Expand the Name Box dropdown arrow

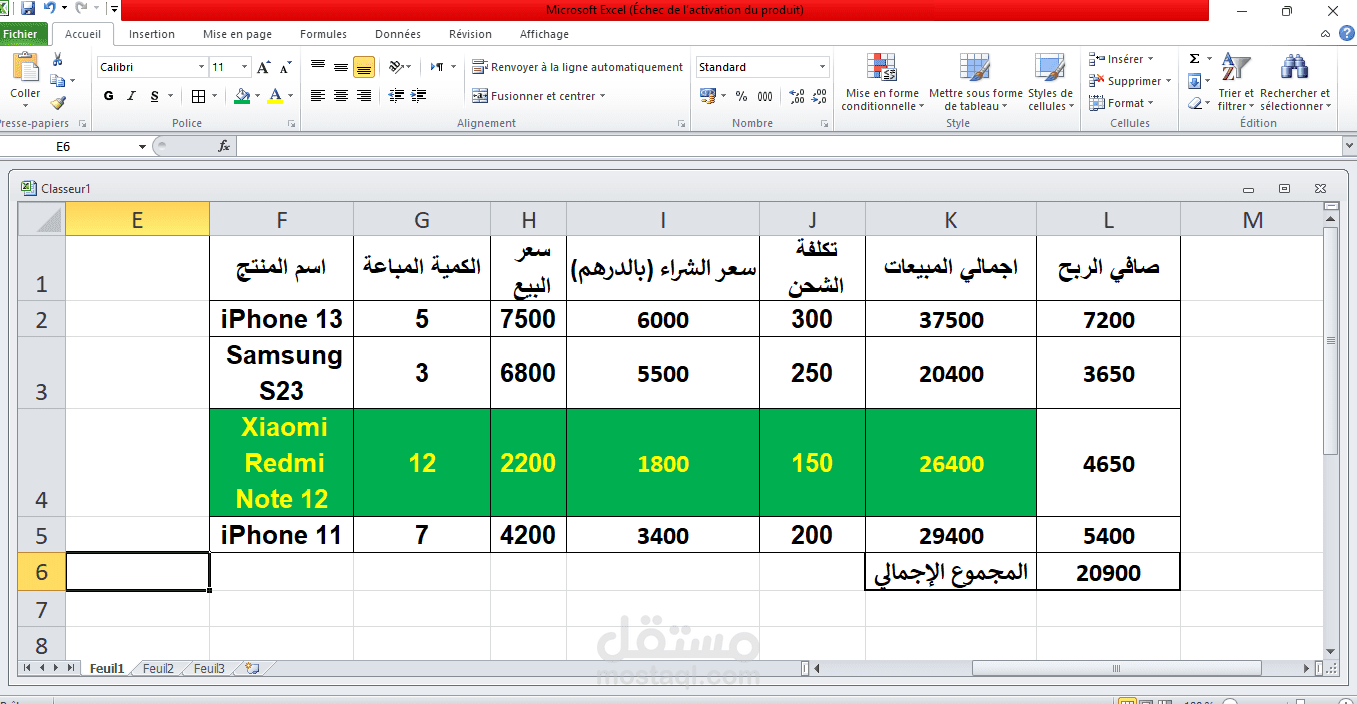tap(142, 147)
